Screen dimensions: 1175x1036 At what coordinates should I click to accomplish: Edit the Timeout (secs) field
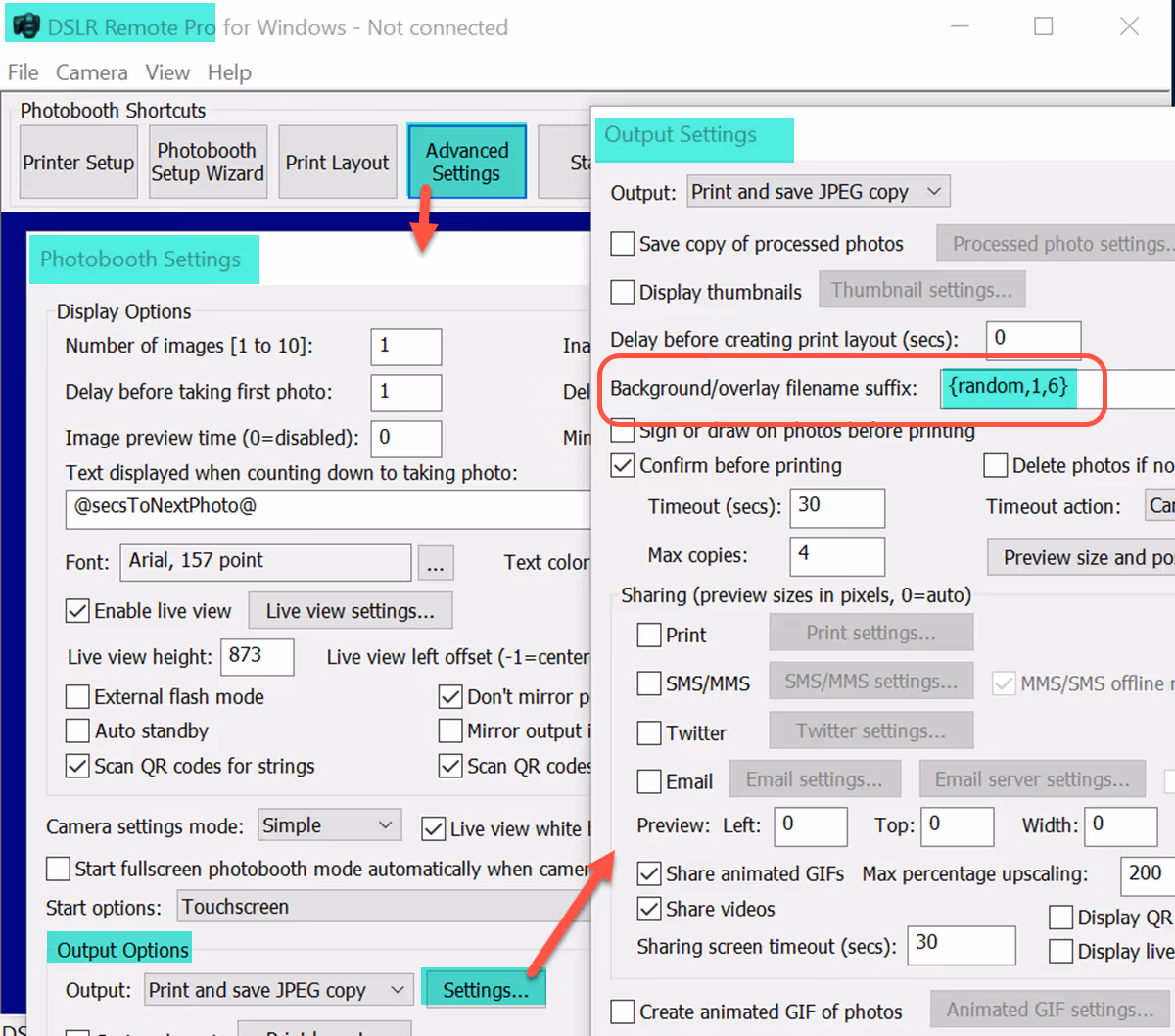click(x=837, y=507)
